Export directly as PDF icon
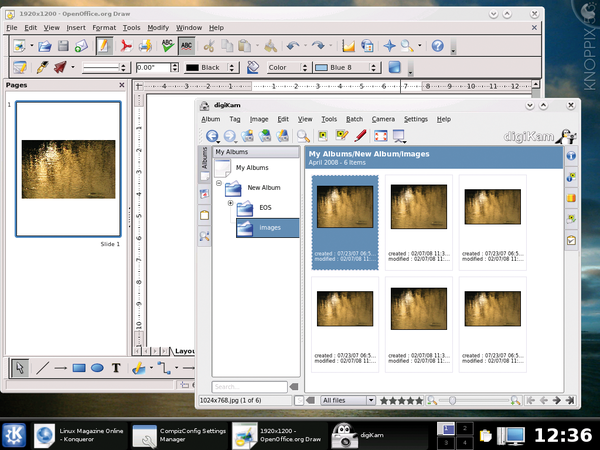Viewport: 600px width, 450px height. tap(126, 46)
